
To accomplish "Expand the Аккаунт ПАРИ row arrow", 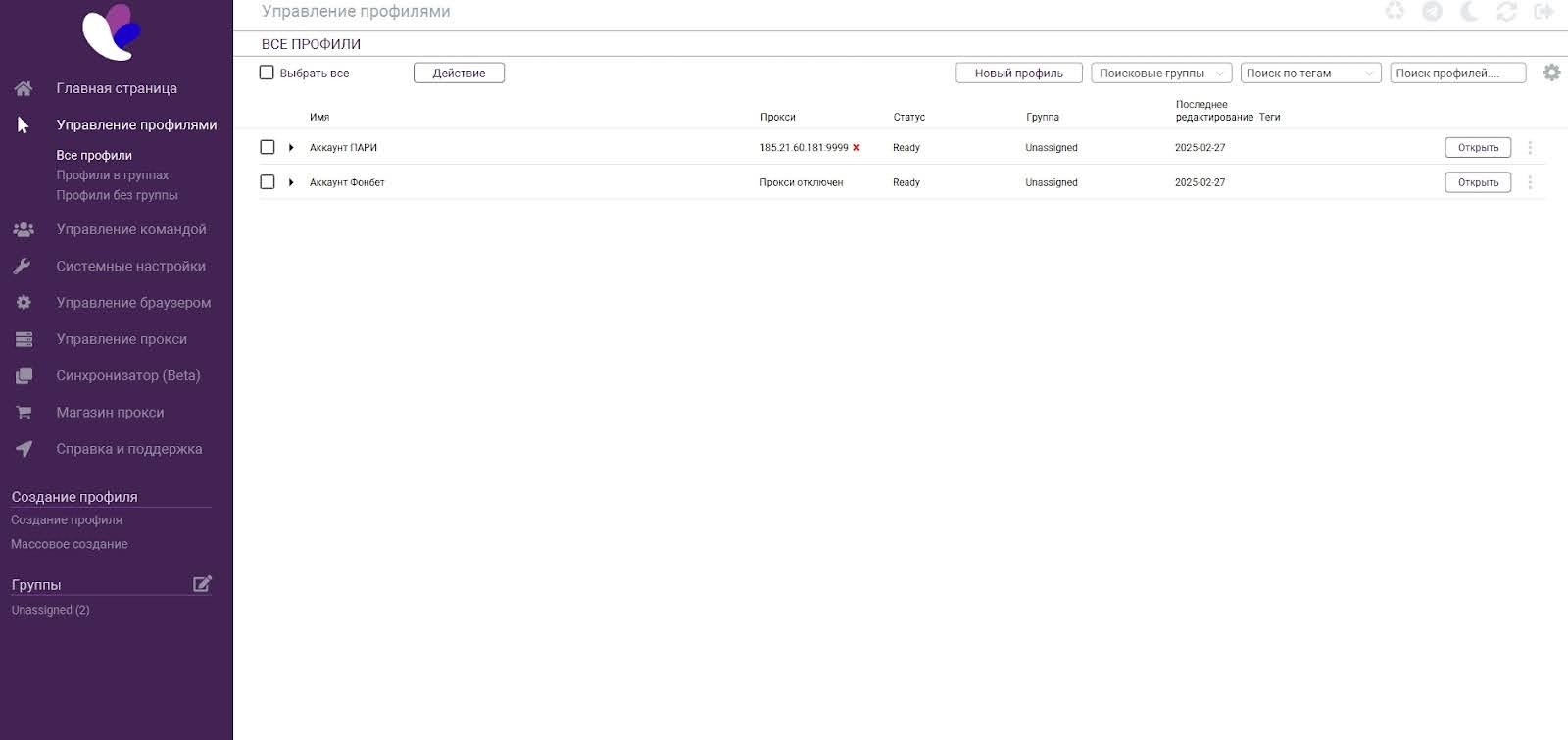I will tap(291, 148).
